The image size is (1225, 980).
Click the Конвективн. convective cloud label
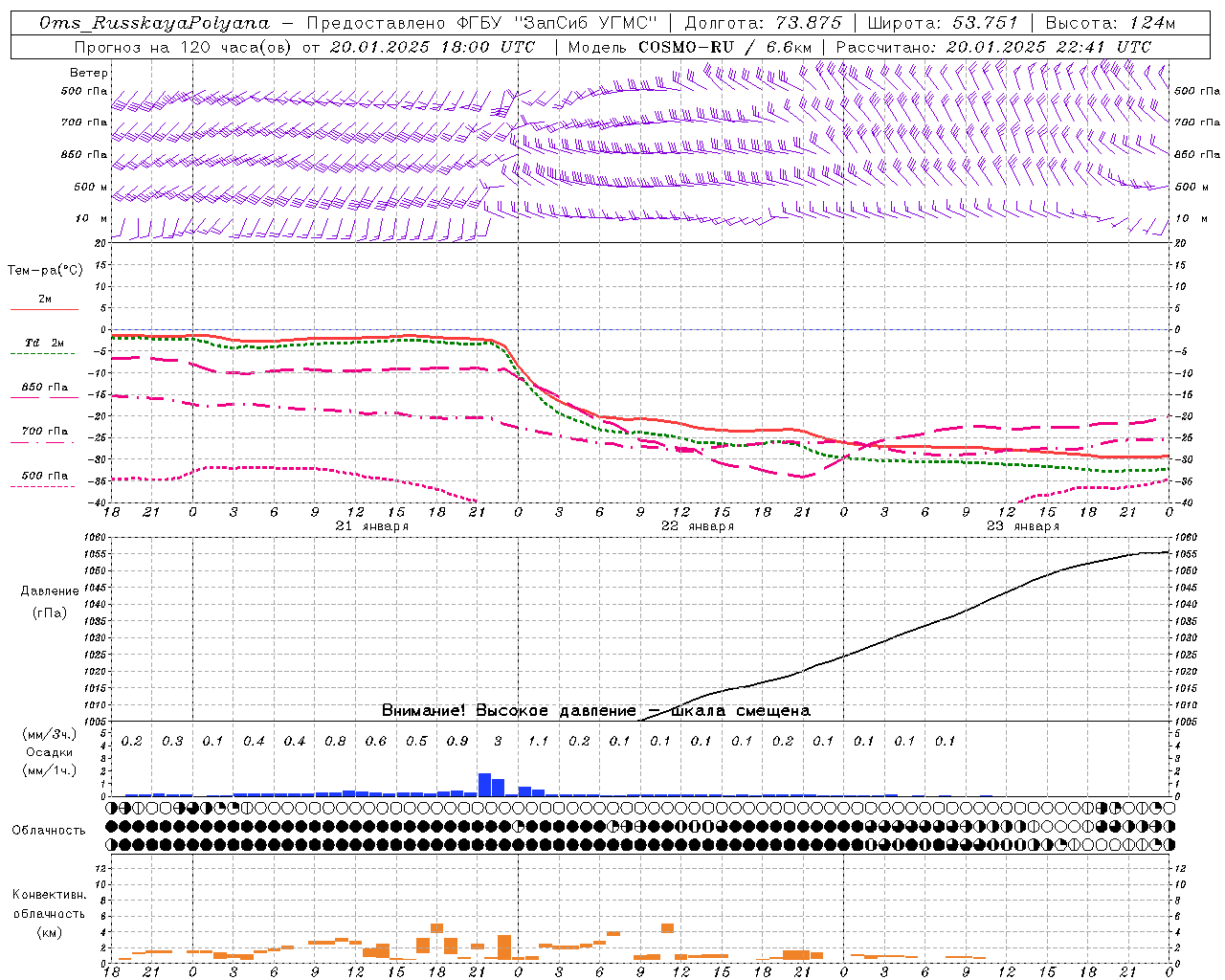tap(49, 895)
